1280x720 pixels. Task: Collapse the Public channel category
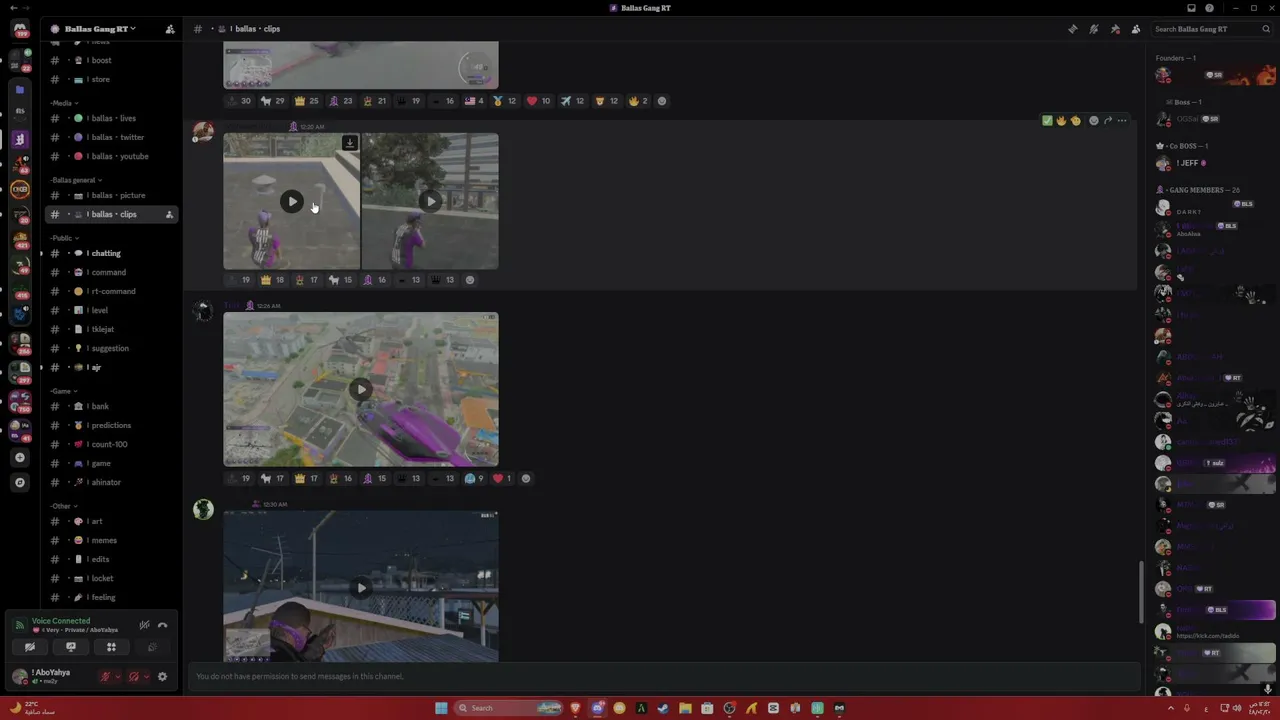pyautogui.click(x=64, y=238)
